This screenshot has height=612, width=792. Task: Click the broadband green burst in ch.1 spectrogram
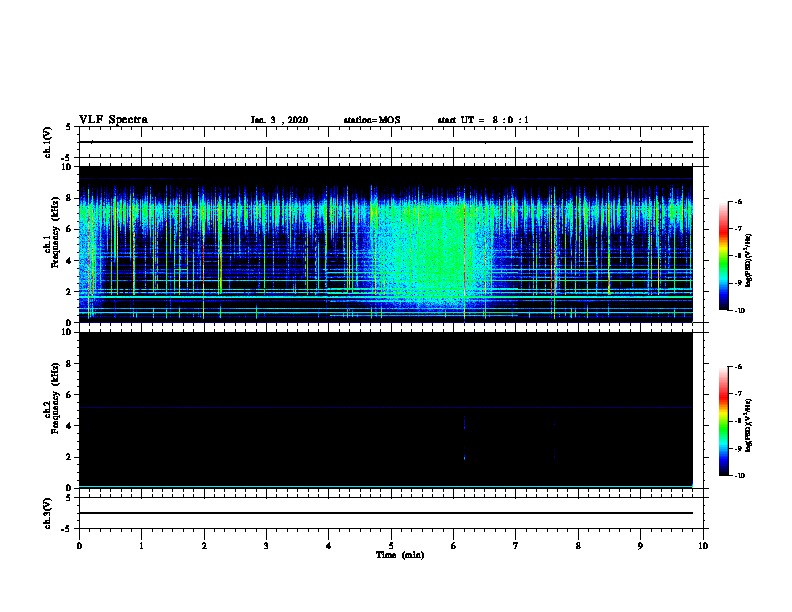pos(429,250)
